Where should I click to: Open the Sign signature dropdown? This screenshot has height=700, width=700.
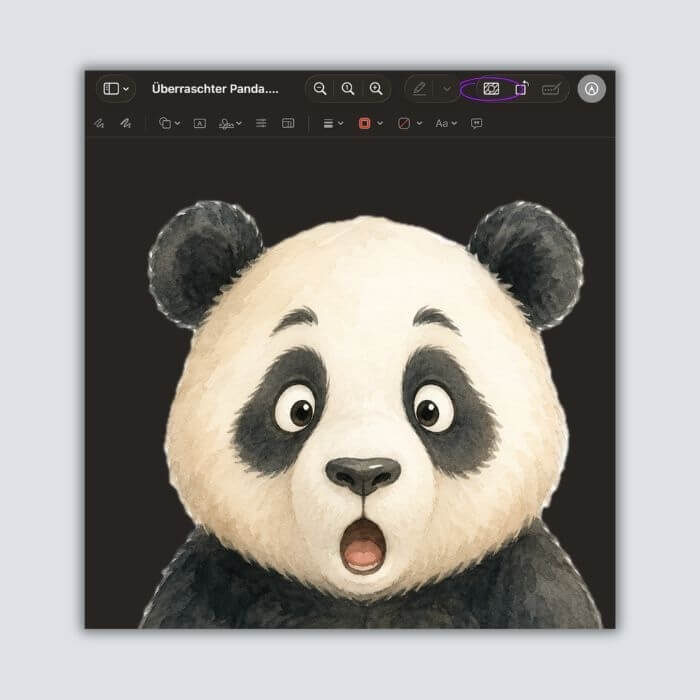(x=230, y=124)
